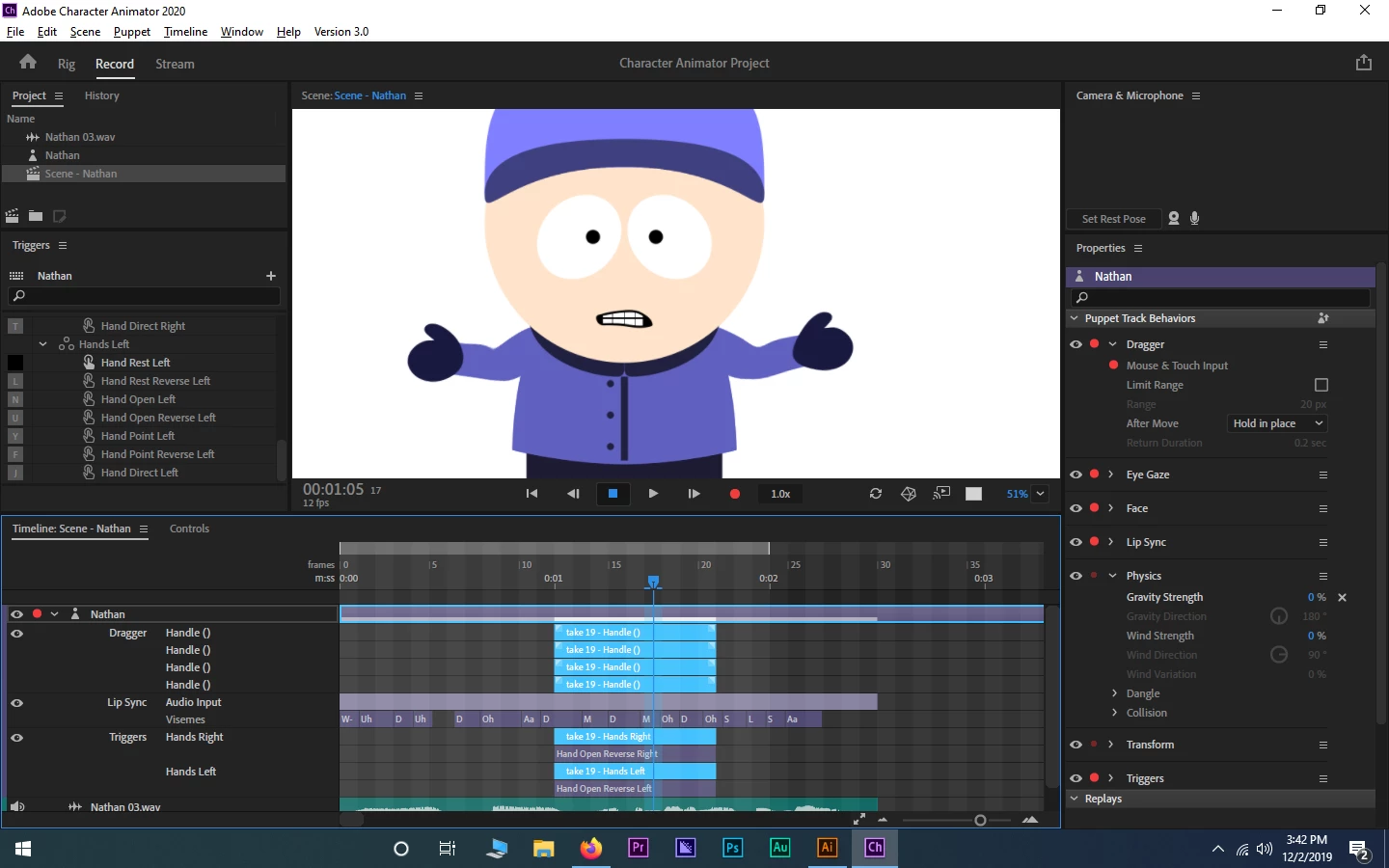Click the Triggers search field
The height and width of the screenshot is (868, 1389).
click(144, 296)
